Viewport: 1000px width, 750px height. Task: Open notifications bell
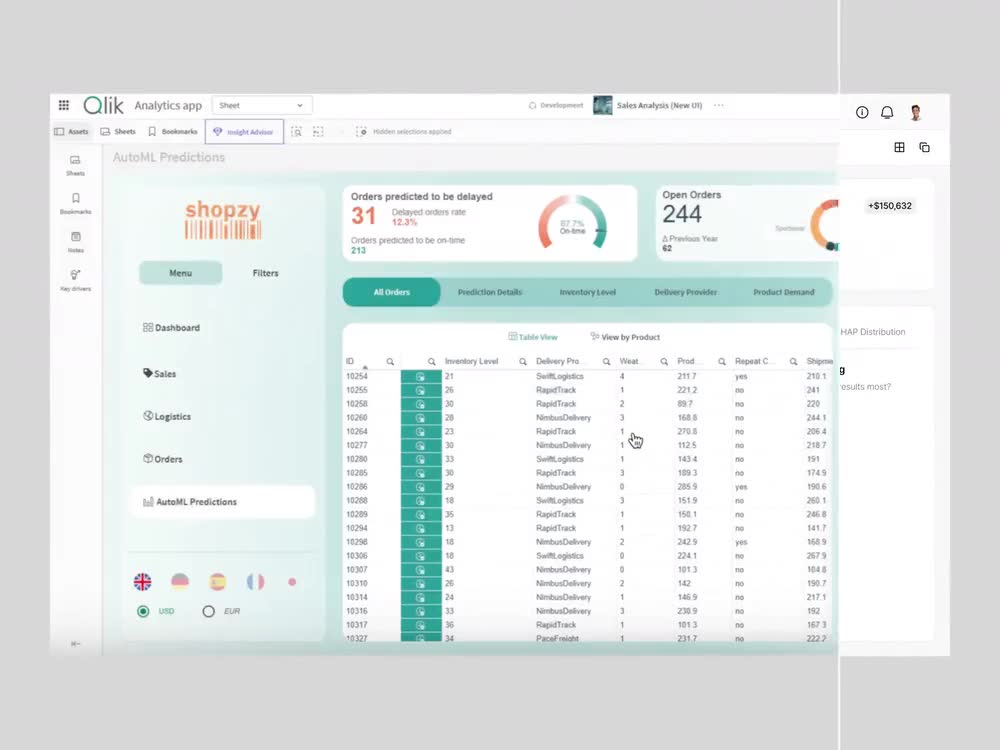(x=887, y=112)
